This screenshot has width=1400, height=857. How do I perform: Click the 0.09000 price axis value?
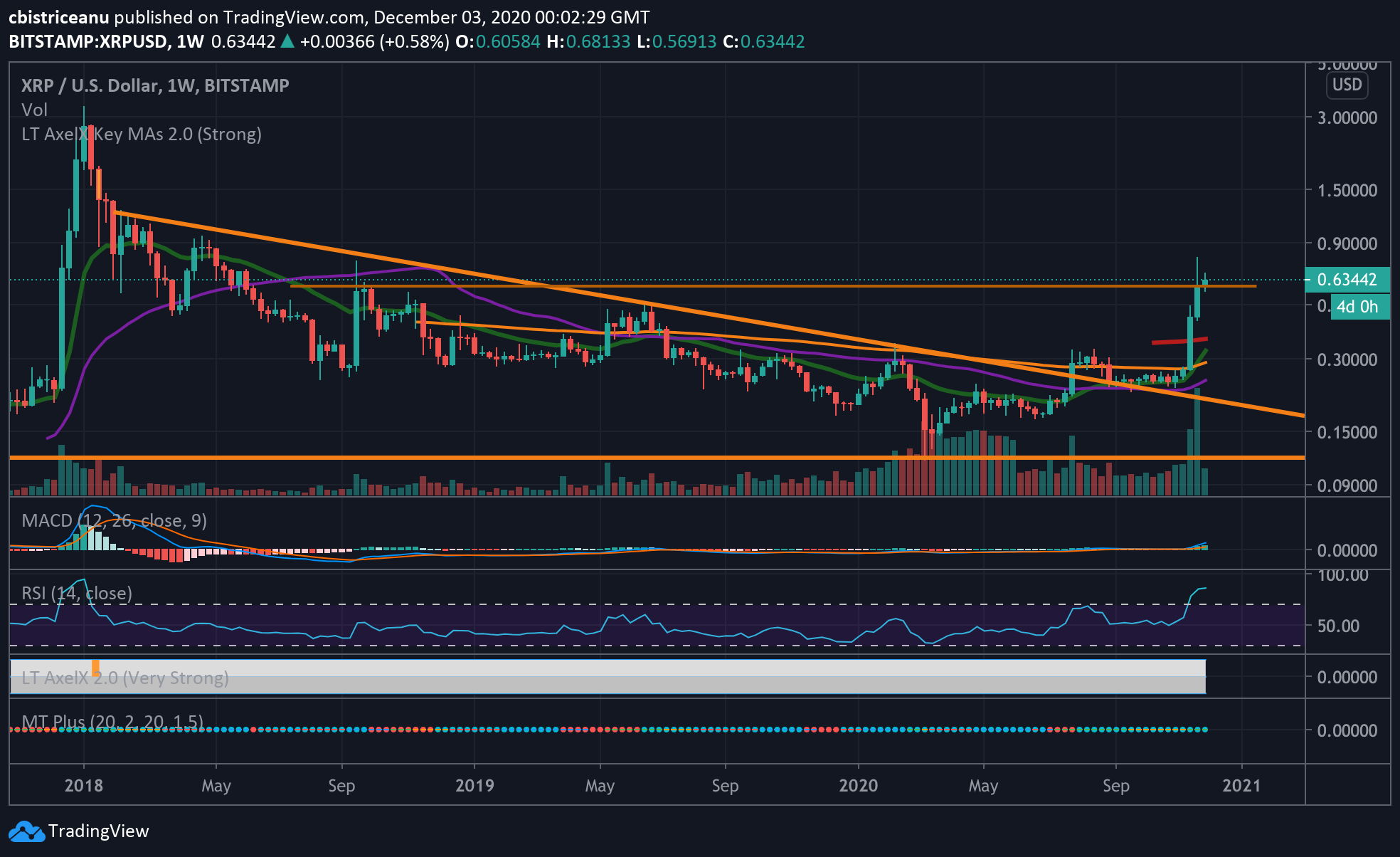(1347, 485)
